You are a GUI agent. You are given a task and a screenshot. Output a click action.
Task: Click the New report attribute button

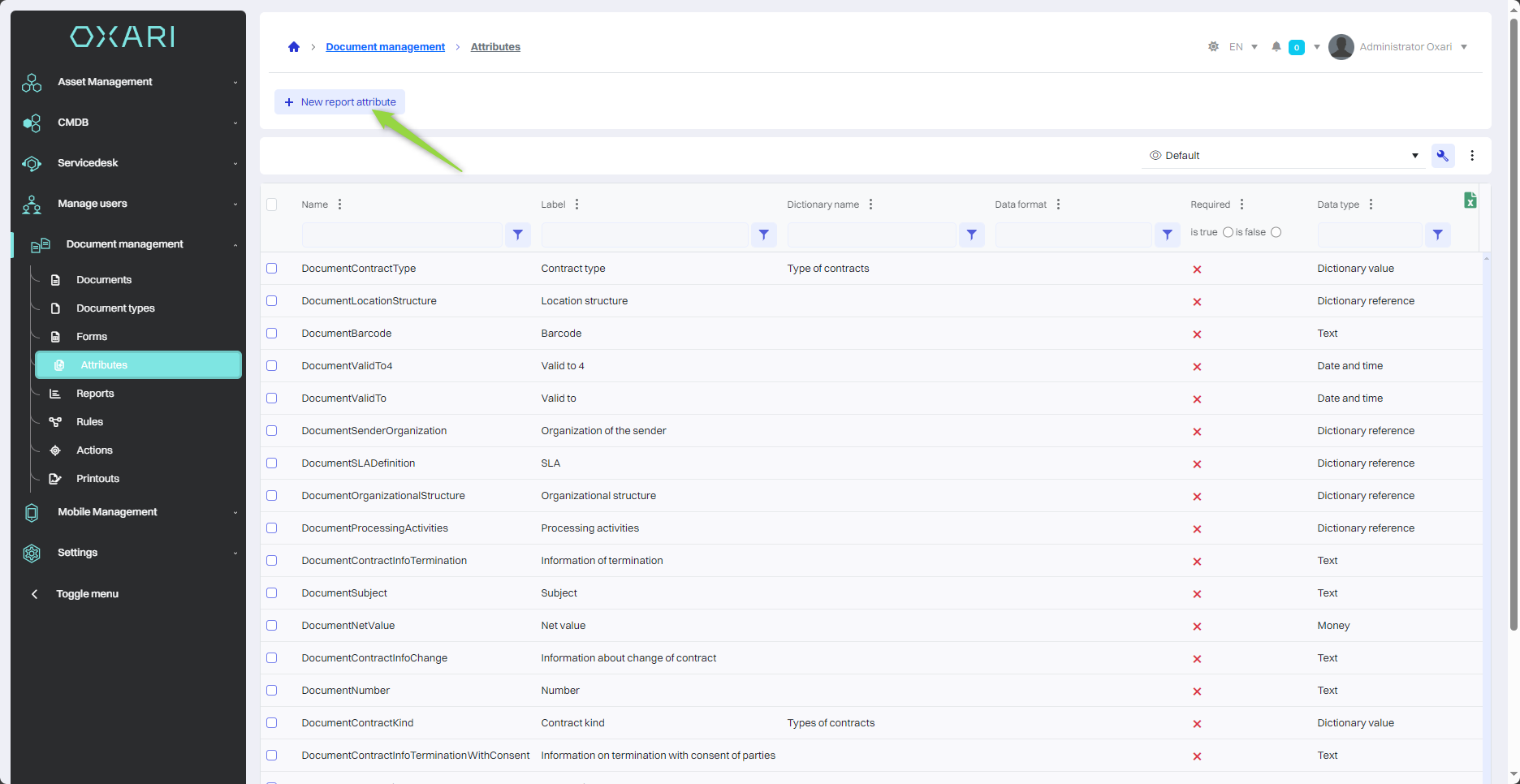click(x=339, y=102)
